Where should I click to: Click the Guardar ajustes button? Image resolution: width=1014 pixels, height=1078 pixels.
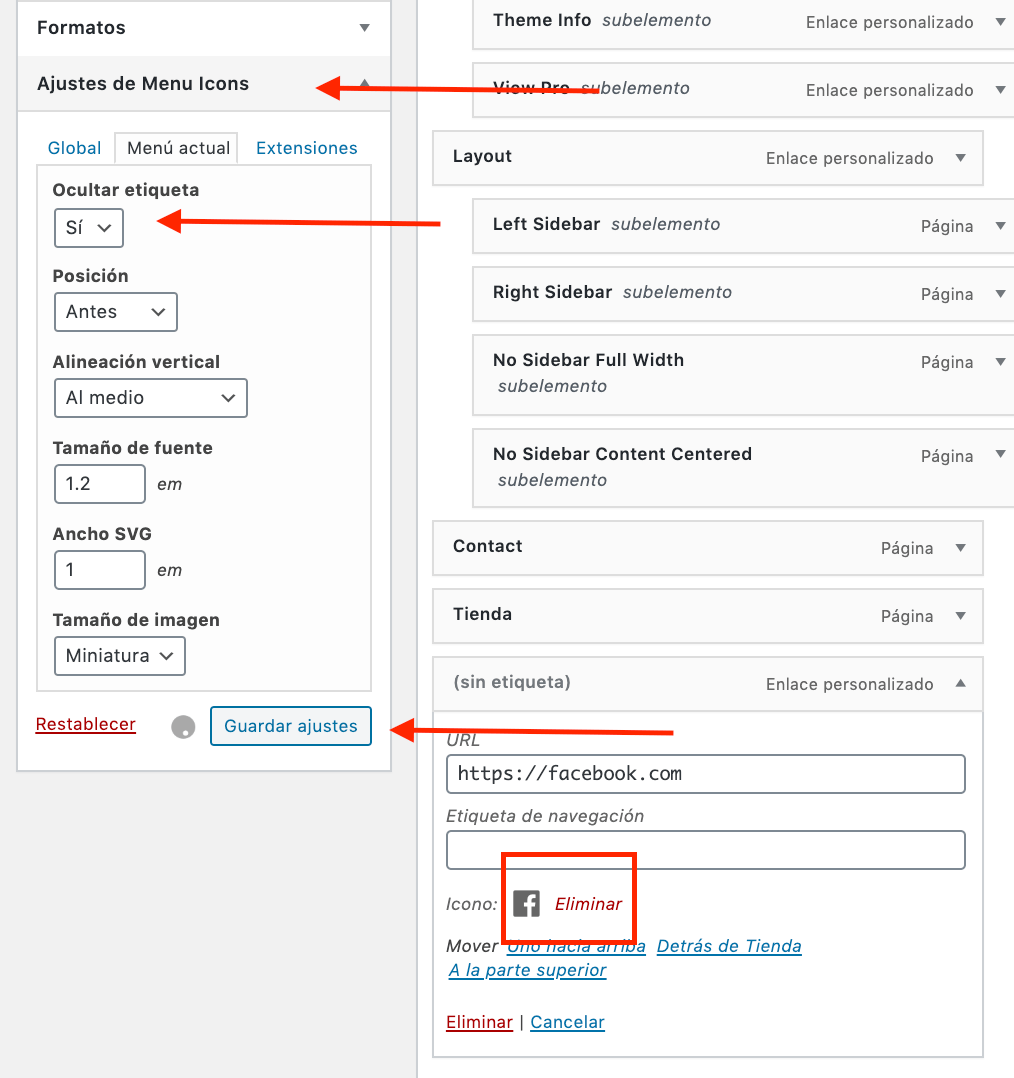pyautogui.click(x=291, y=726)
